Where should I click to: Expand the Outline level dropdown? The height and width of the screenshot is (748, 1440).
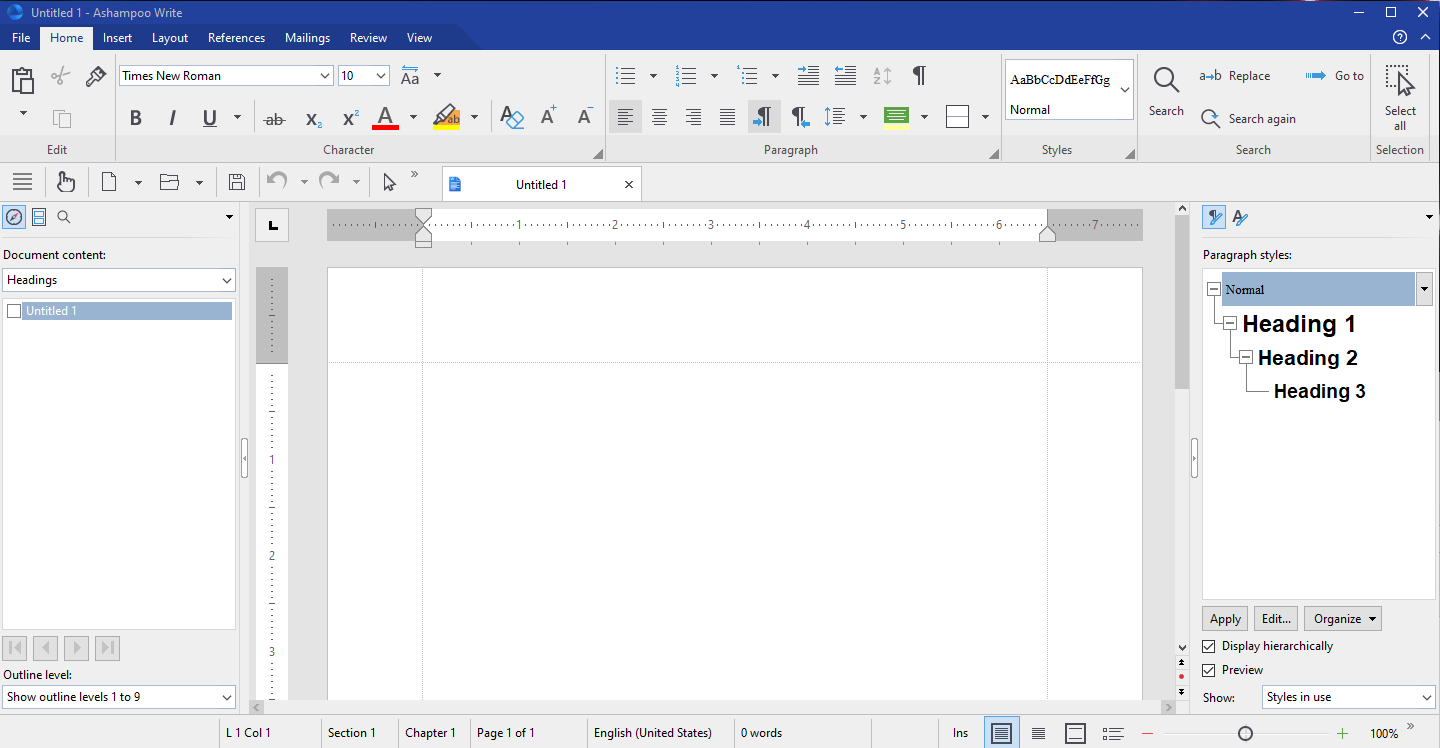[225, 697]
